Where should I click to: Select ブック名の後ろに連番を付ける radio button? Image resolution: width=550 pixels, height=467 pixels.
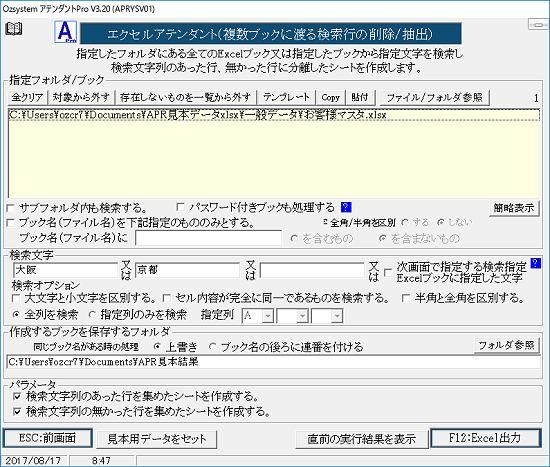(x=212, y=347)
